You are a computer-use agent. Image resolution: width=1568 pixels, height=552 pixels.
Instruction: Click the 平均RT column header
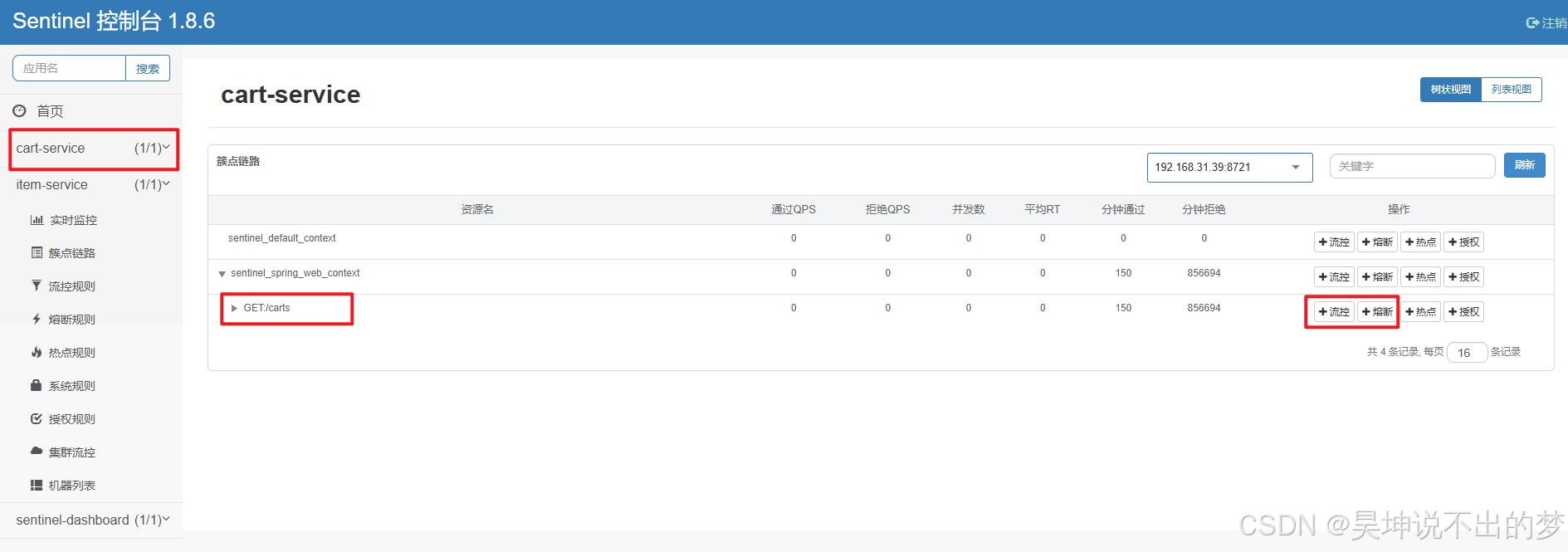coord(1043,209)
